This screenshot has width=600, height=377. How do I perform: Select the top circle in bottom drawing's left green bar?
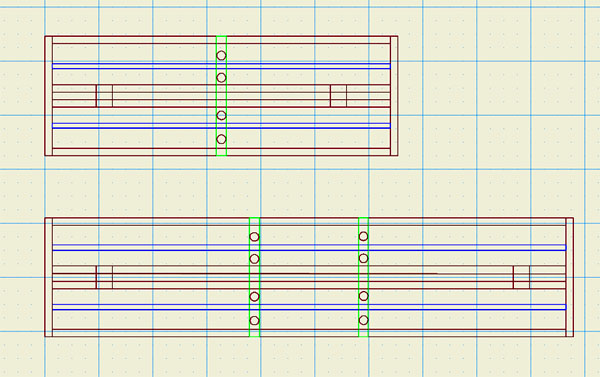tap(254, 237)
